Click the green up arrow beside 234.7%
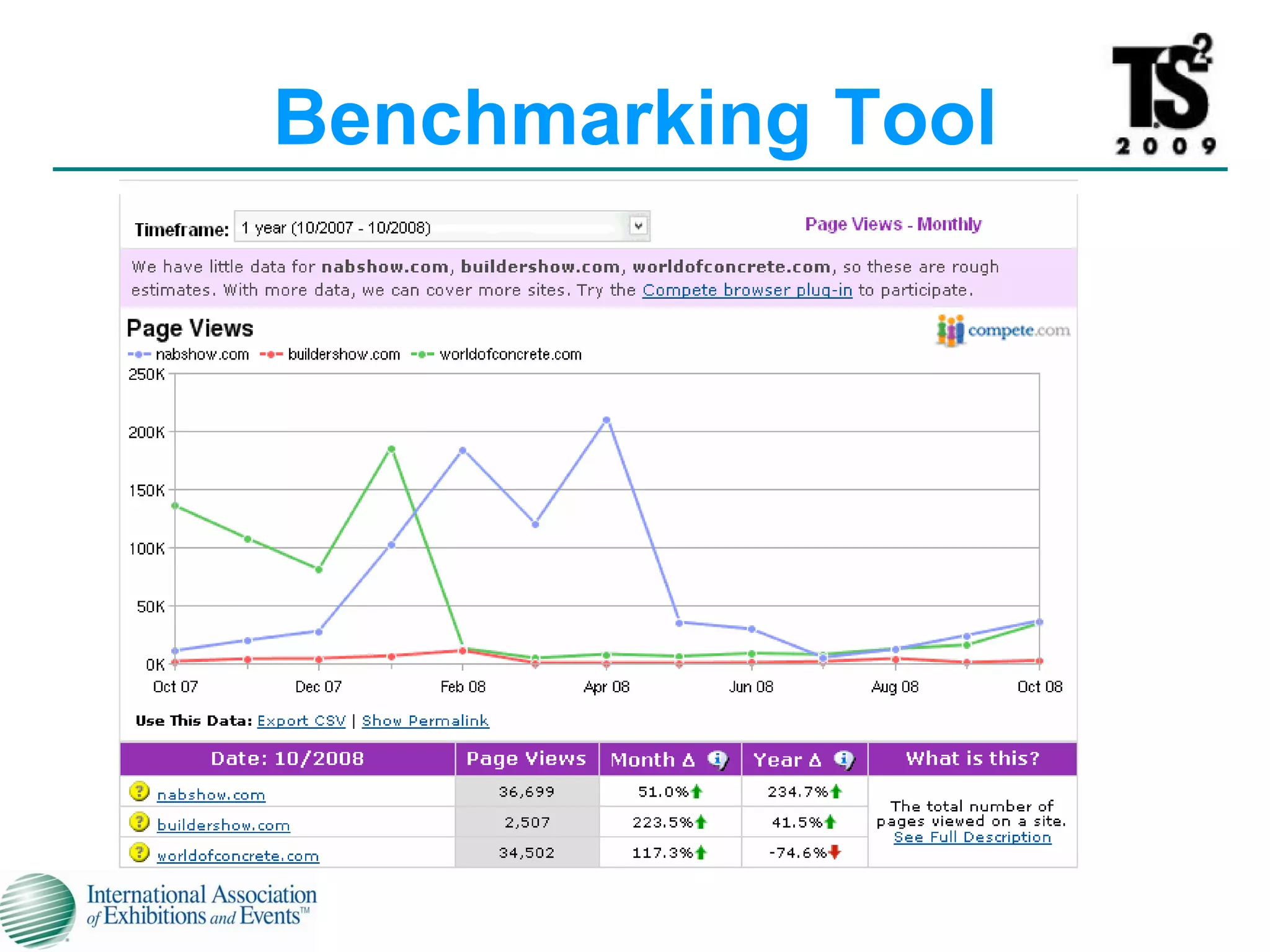 pyautogui.click(x=836, y=791)
